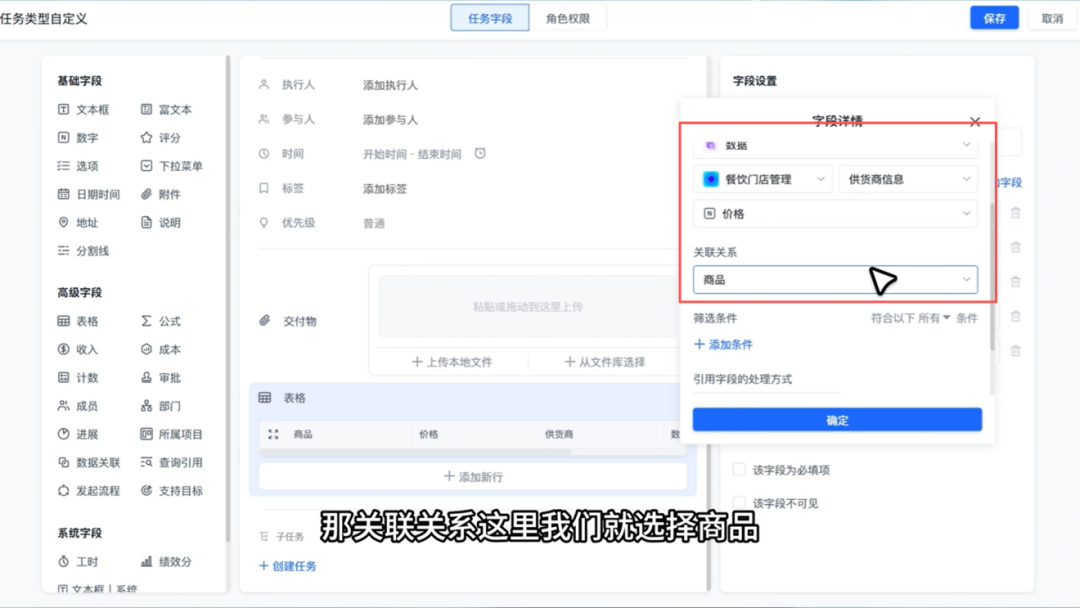Pick the 收入 income field

78,349
